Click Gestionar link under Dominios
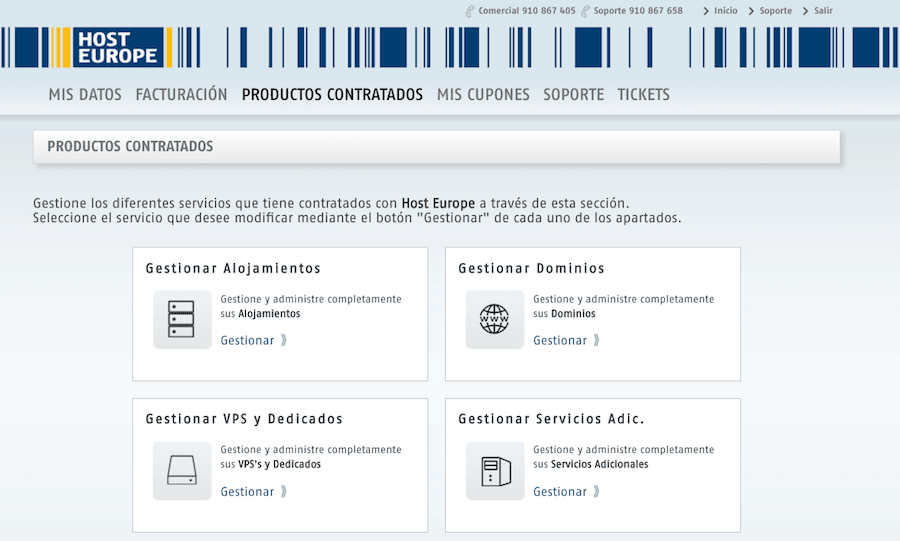900x541 pixels. (560, 341)
